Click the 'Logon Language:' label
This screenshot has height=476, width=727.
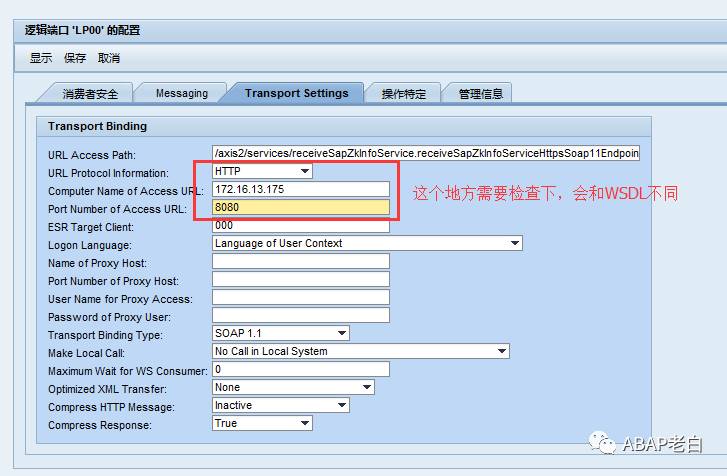(89, 245)
